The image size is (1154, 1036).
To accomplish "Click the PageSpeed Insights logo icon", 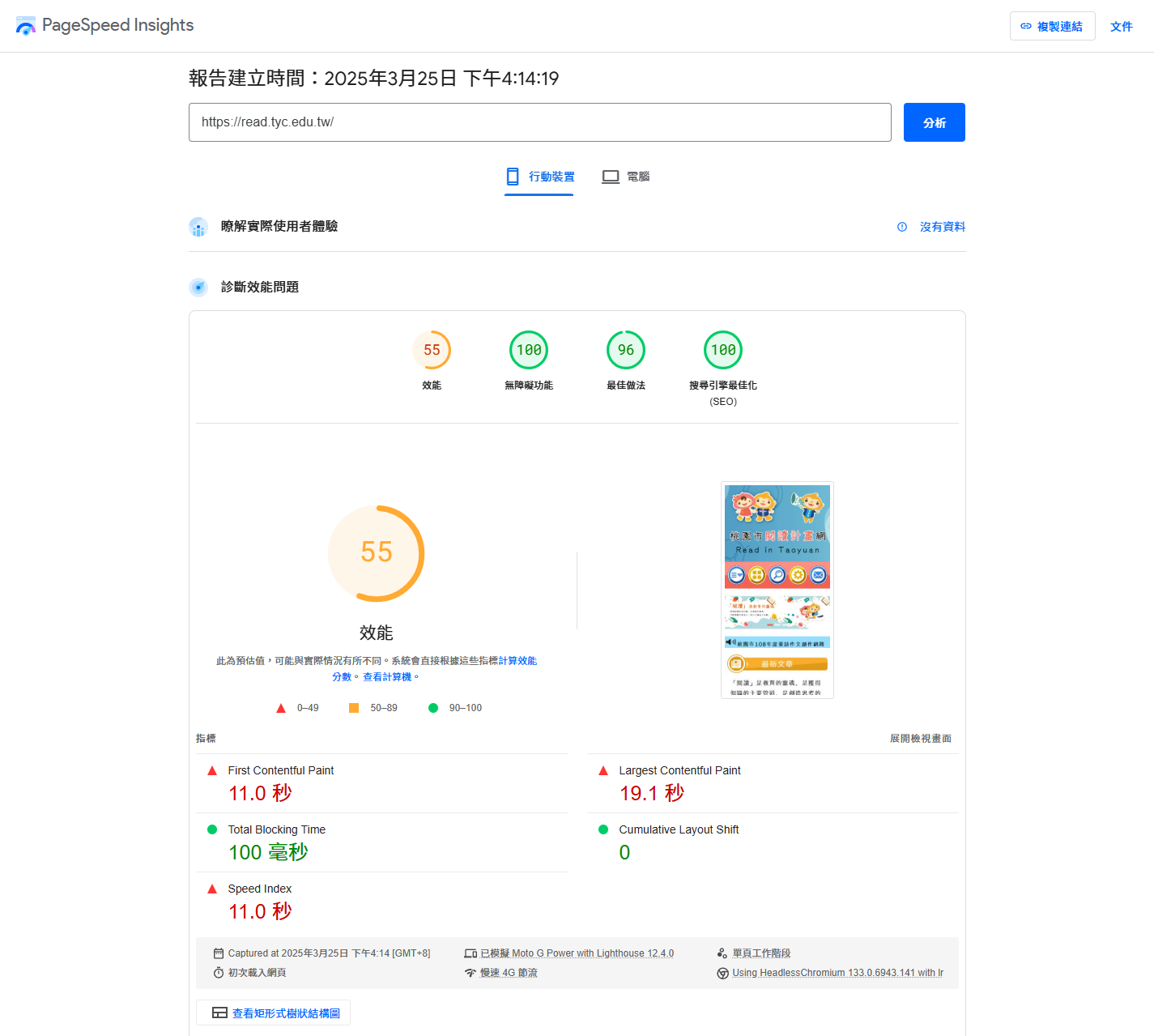I will tap(25, 25).
